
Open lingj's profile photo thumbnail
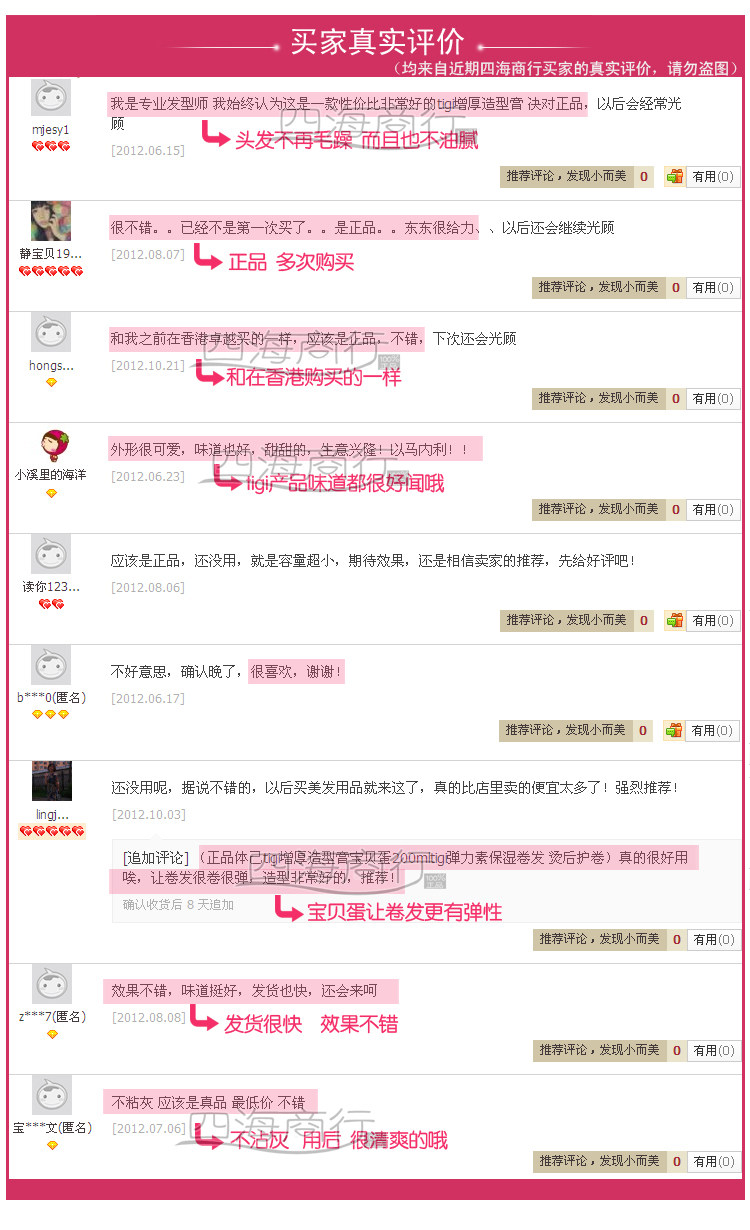click(x=51, y=781)
